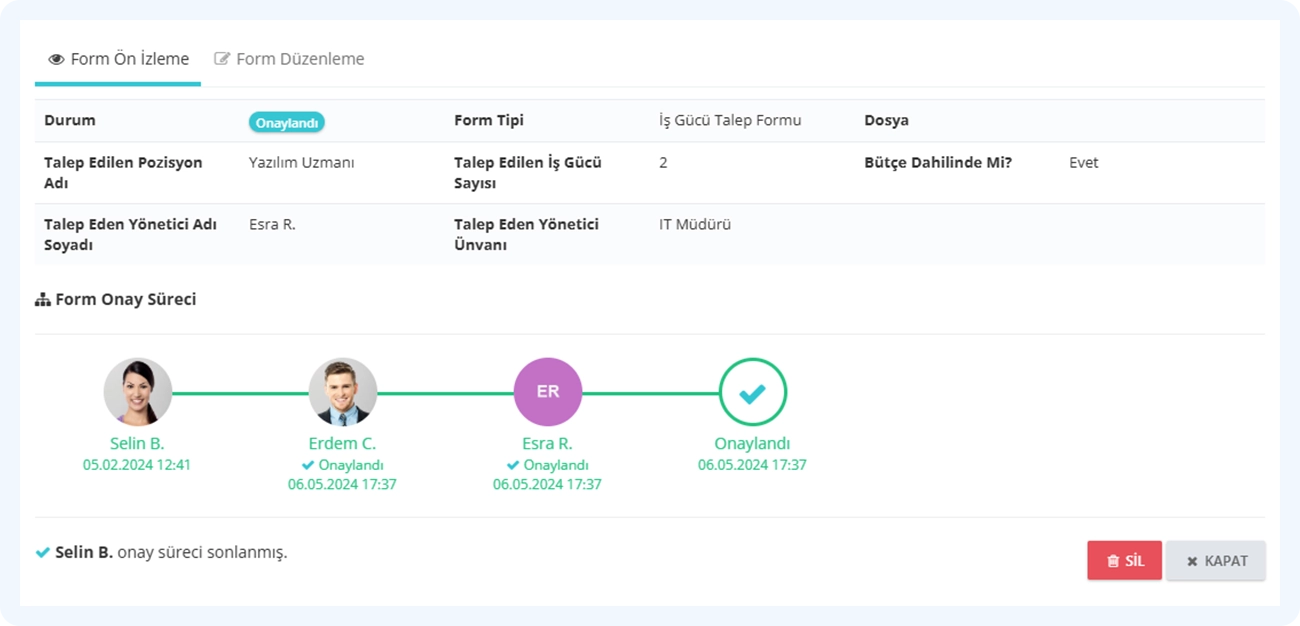Click the trash icon in the SİL button
The image size is (1300, 626).
point(1113,562)
